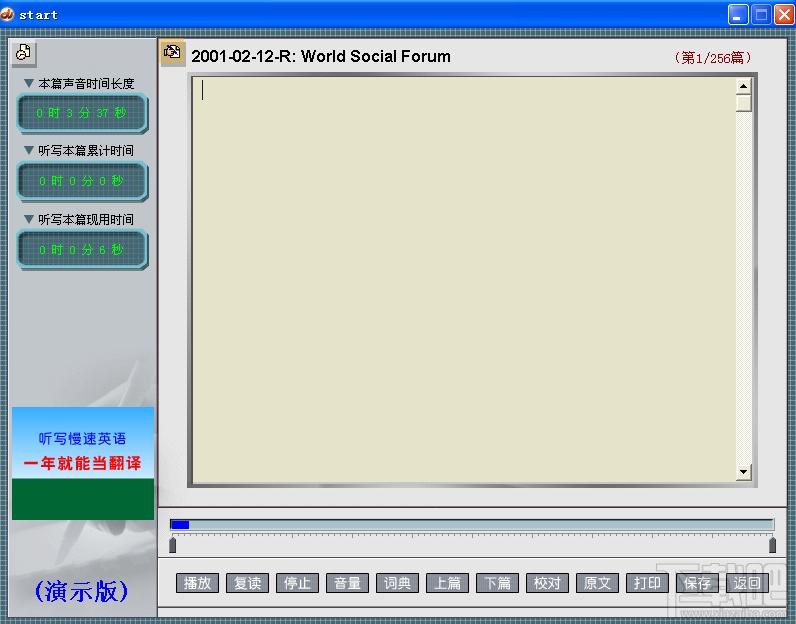This screenshot has height=624, width=796.
Task: Collapse the 听写本篇累计时间 triangle
Action: (x=29, y=150)
